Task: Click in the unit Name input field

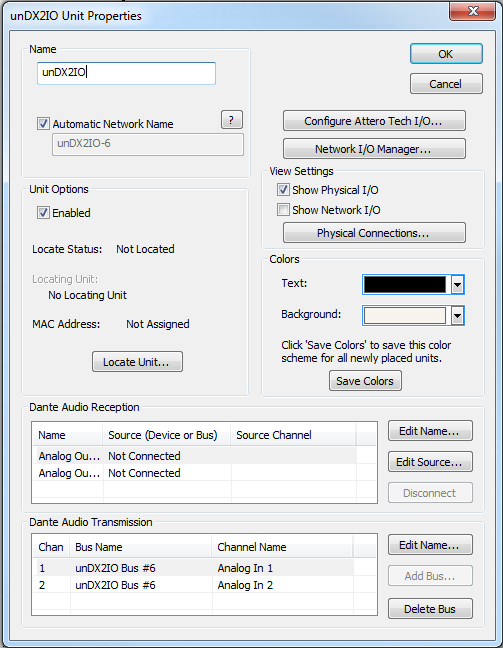Action: coord(126,73)
